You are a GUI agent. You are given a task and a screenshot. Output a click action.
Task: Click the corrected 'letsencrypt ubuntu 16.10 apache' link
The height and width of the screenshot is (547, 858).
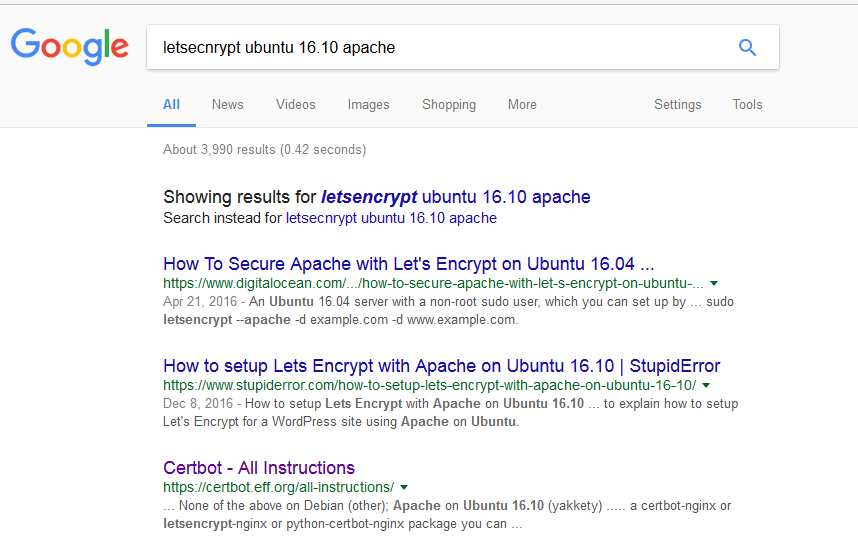[x=456, y=197]
